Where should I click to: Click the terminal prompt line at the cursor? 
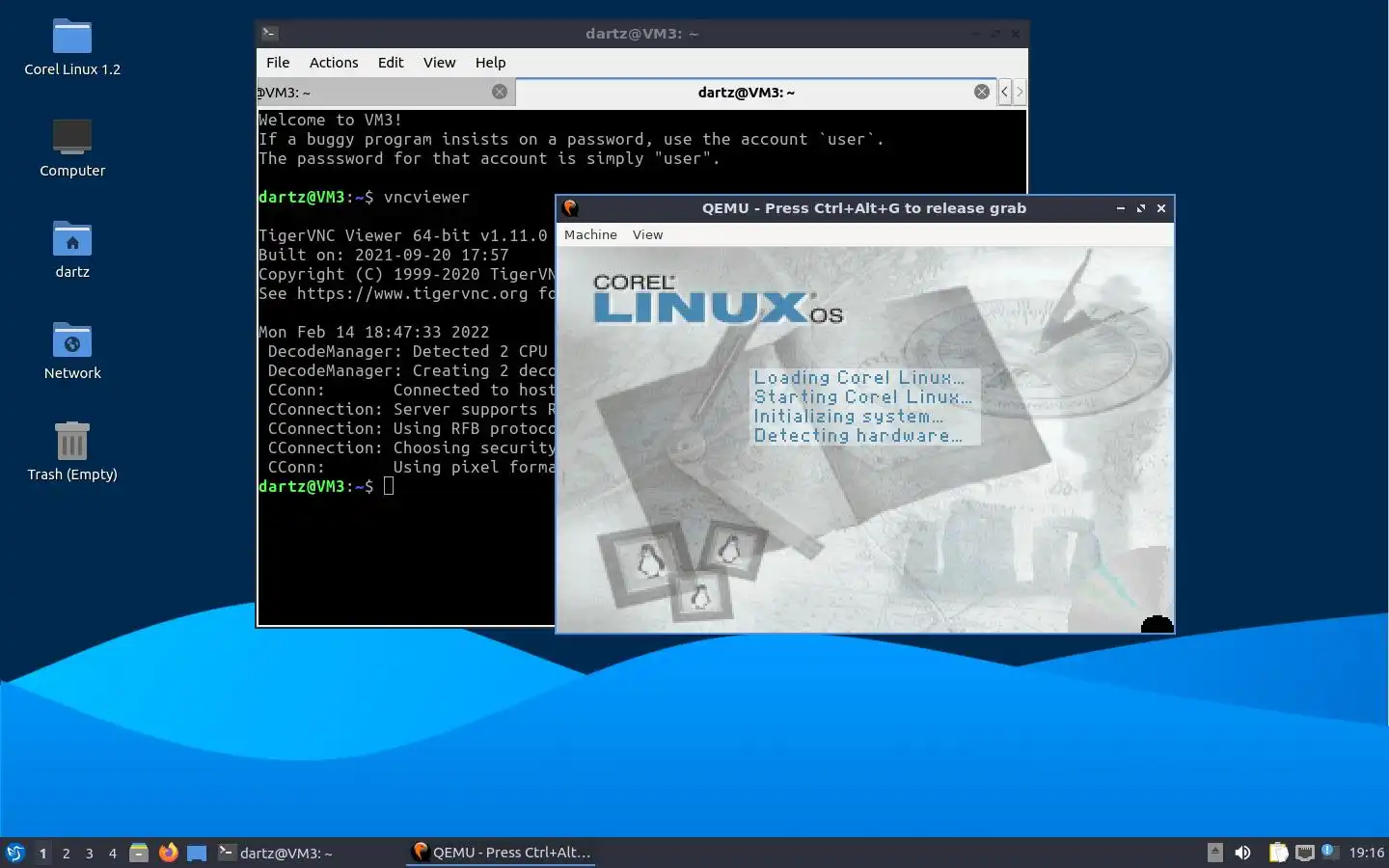click(326, 486)
